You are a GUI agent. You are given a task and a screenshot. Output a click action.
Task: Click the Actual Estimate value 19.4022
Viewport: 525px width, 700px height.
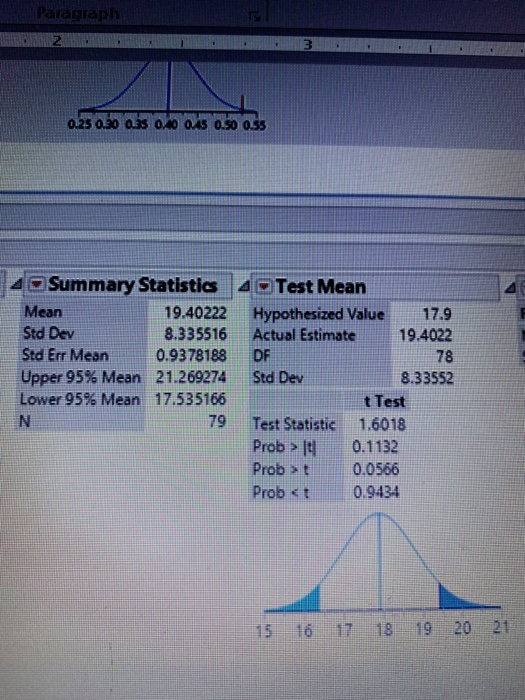[426, 335]
